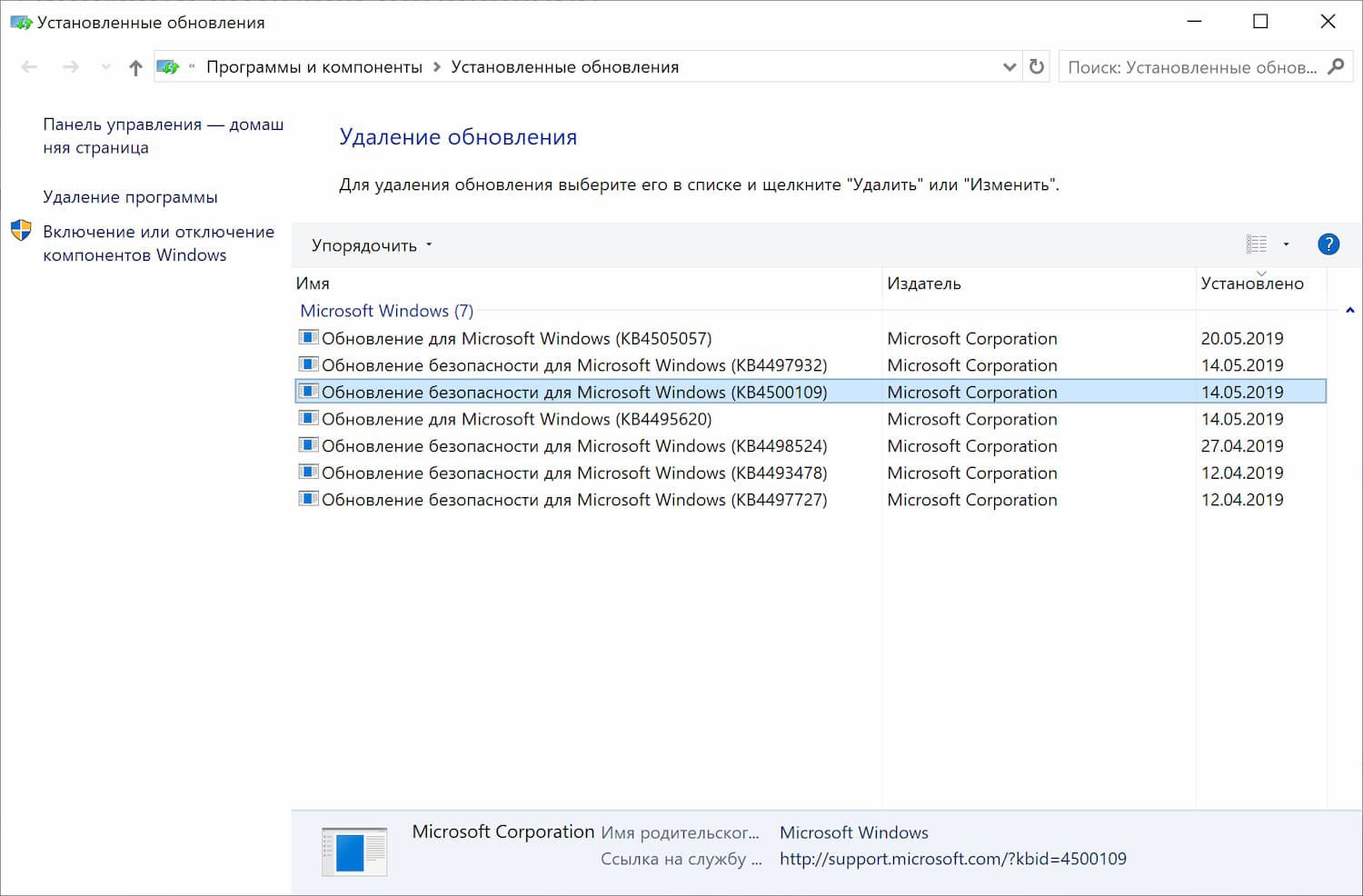Select the KB4497727 update icon
1363x896 pixels.
tap(308, 499)
